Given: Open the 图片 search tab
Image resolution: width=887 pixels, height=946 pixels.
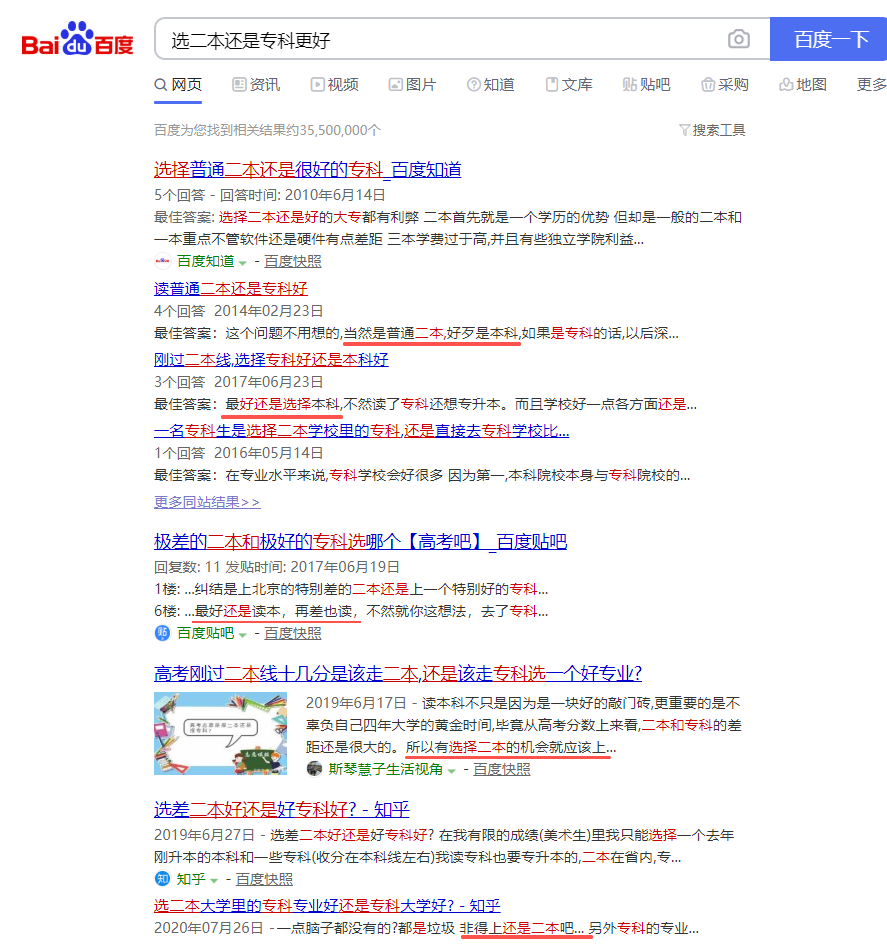Looking at the screenshot, I should click(412, 85).
